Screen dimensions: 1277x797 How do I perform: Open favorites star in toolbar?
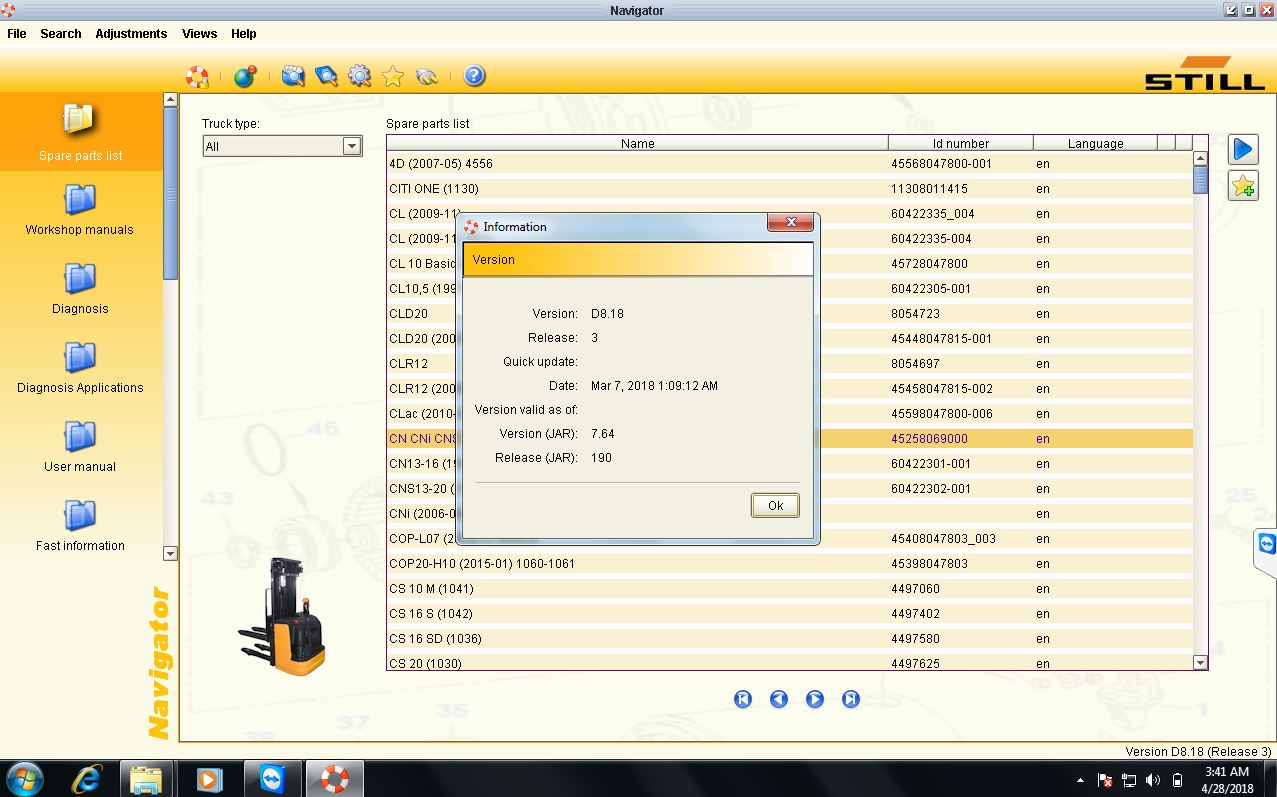click(x=393, y=76)
